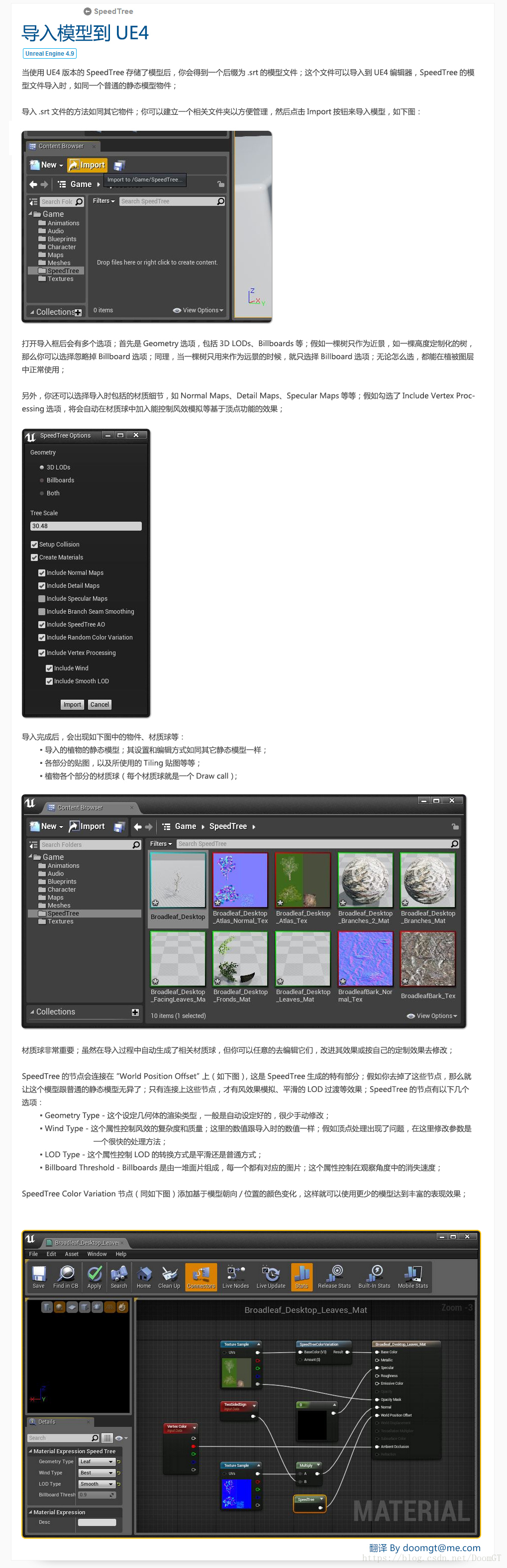Click the Save All floppy icon in the empty Content Browser

click(x=119, y=165)
